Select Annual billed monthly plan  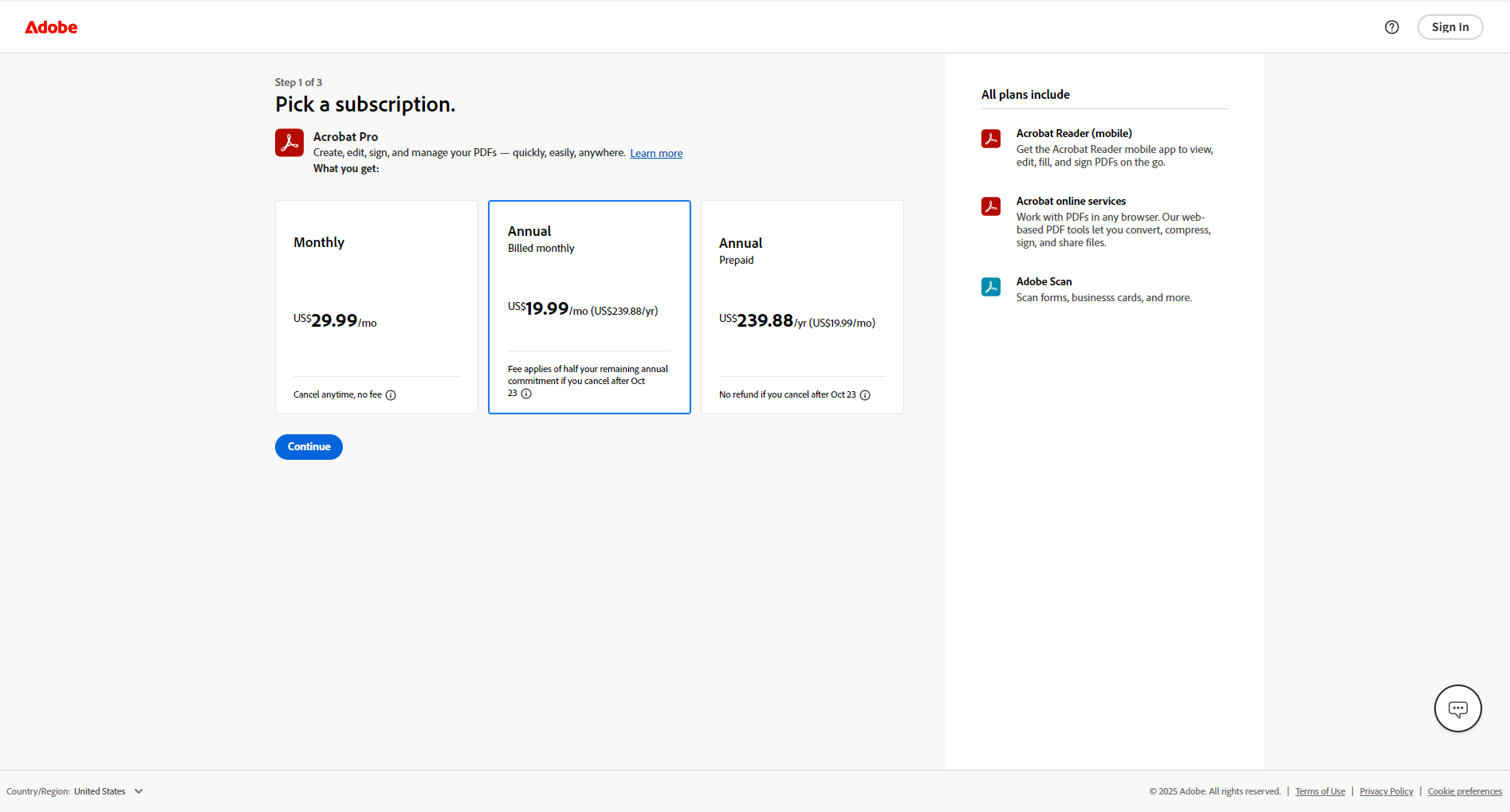[x=589, y=307]
